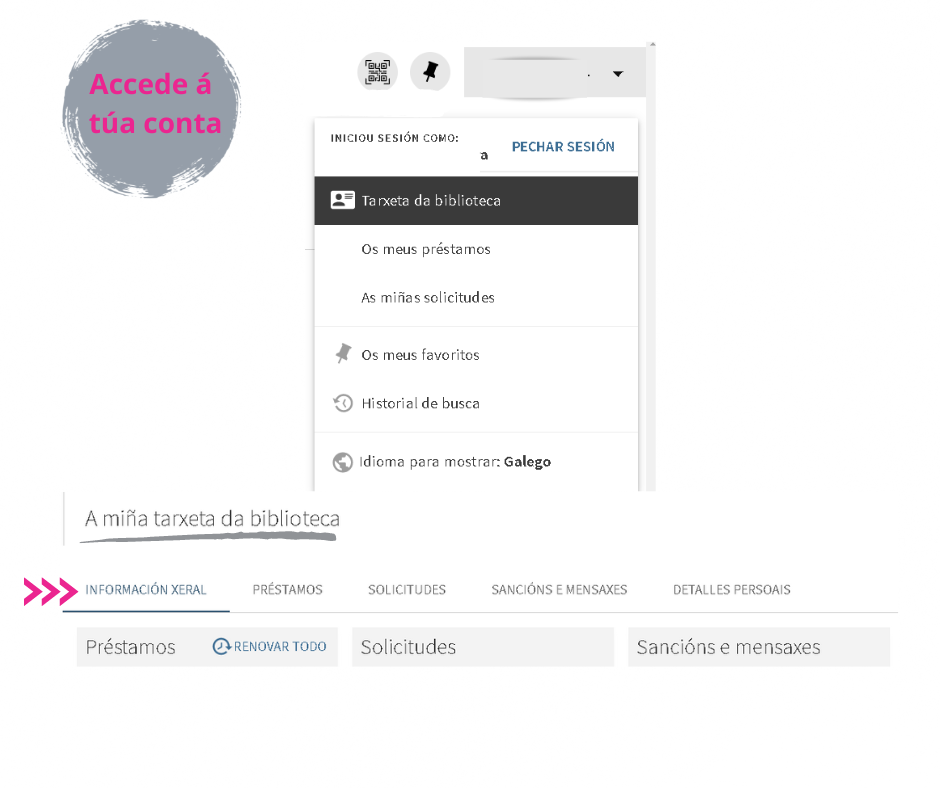Viewport: 940px width, 788px height.
Task: Click the pin icon beside Os meus favoritos
Action: [x=343, y=354]
